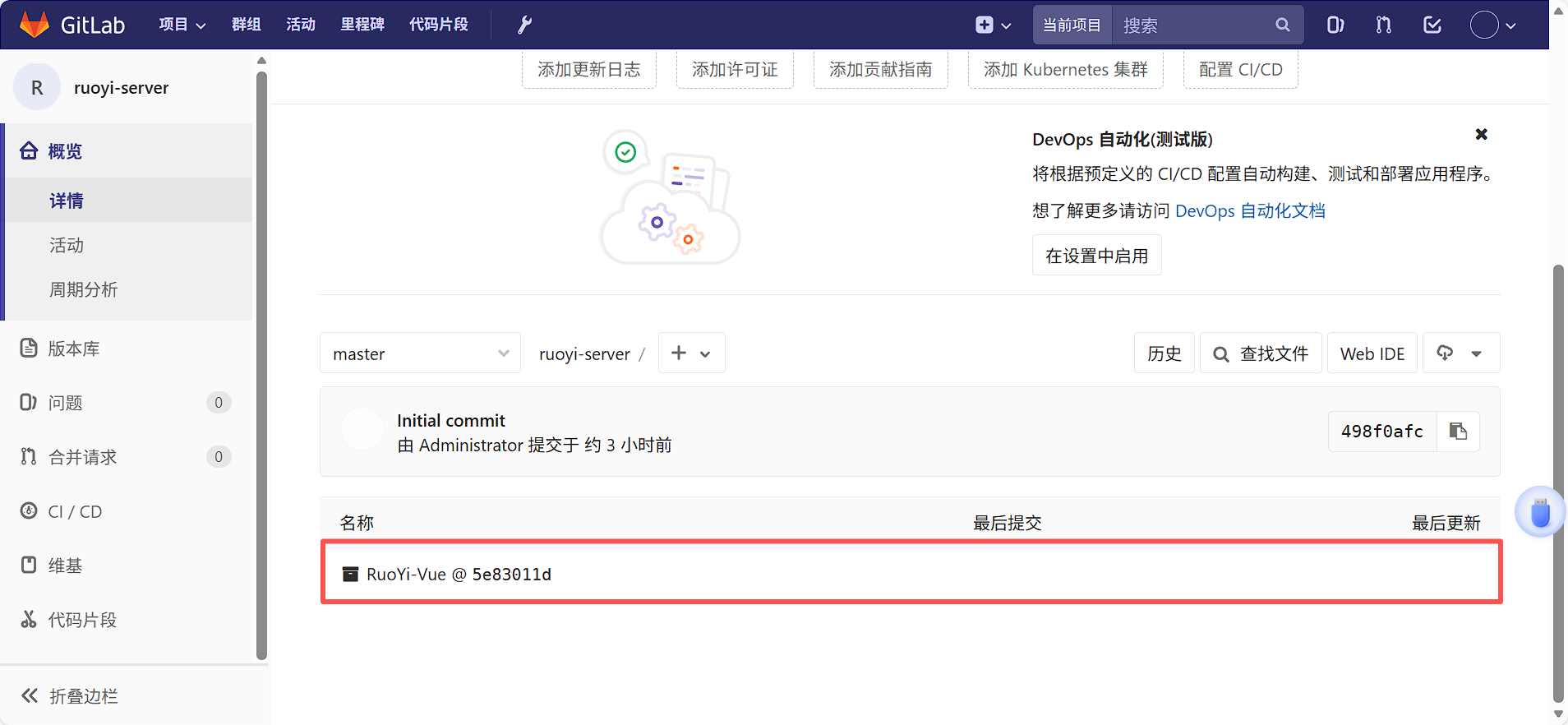Click submodule commit 5e83011d
1568x725 pixels.
click(x=511, y=574)
